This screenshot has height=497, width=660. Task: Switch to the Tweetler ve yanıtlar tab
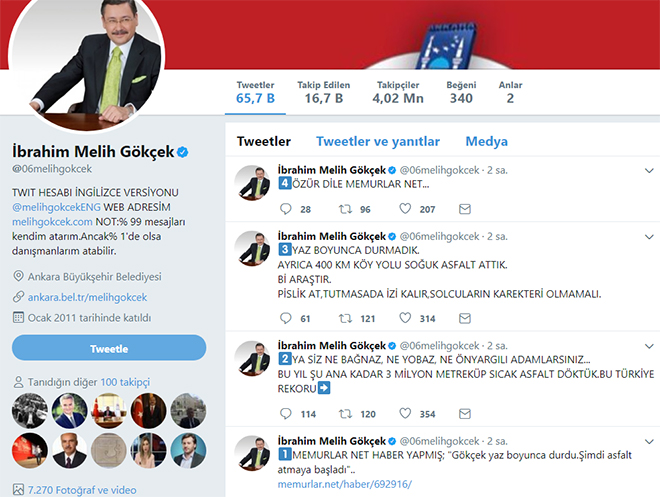coord(378,141)
